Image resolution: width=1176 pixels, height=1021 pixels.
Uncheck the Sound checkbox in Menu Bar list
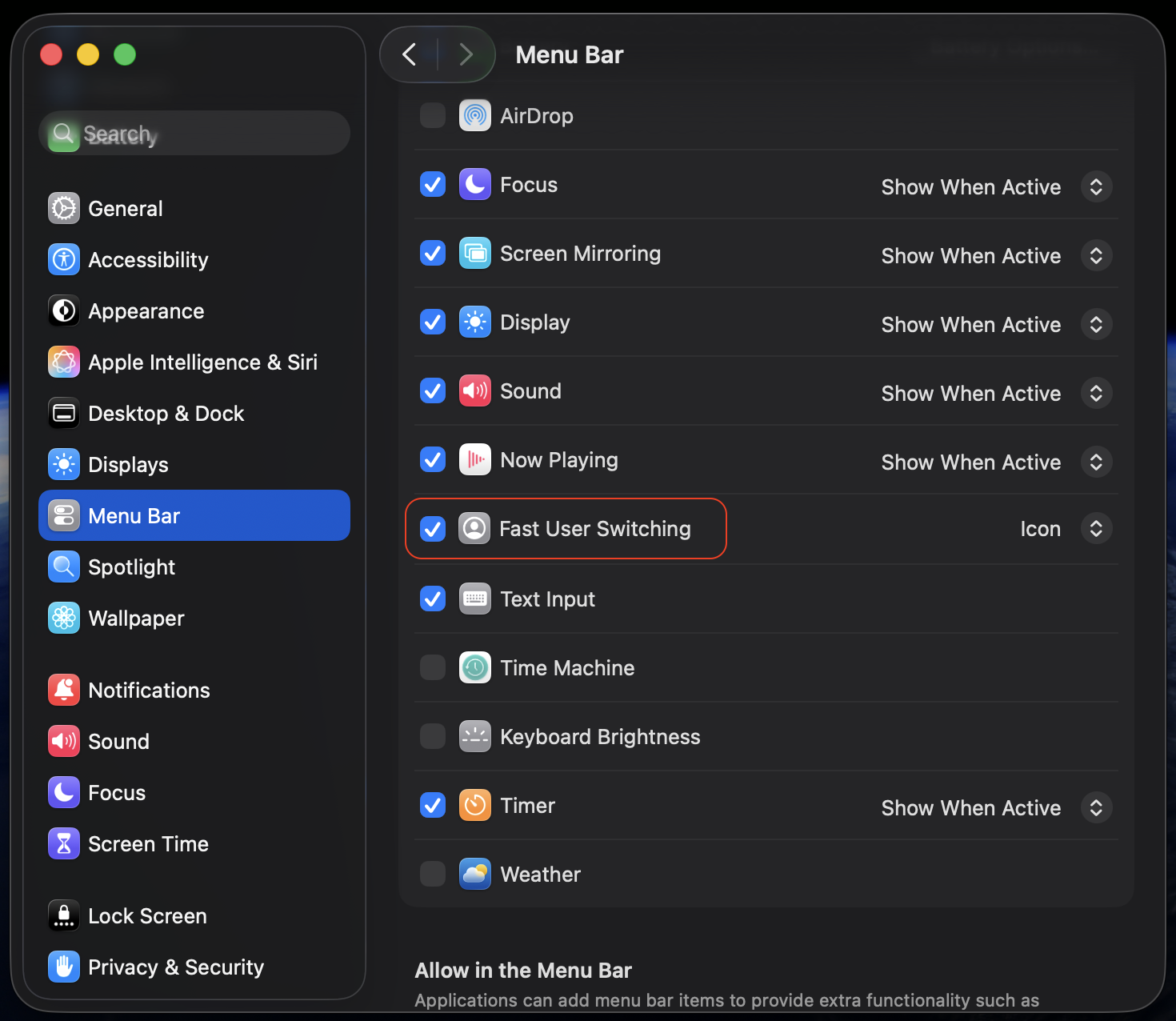[x=433, y=391]
